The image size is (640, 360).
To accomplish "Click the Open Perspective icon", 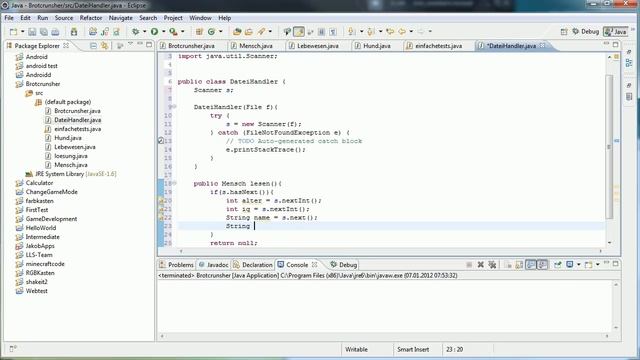I will click(x=564, y=31).
